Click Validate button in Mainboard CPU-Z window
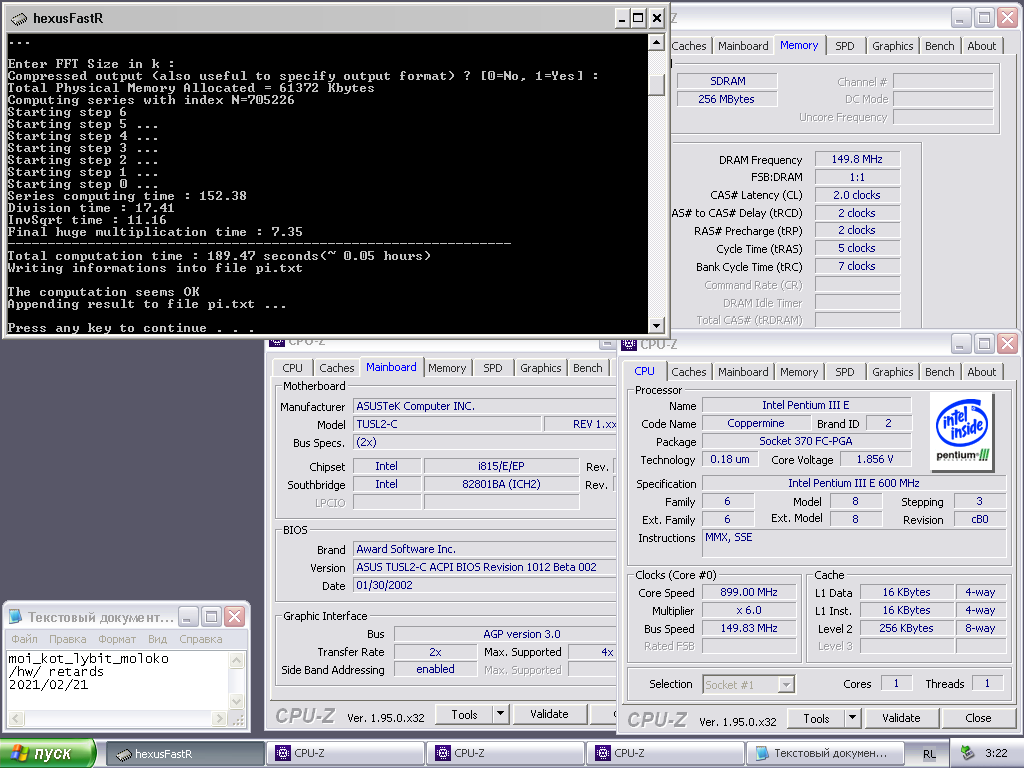The width and height of the screenshot is (1024, 768). (549, 714)
